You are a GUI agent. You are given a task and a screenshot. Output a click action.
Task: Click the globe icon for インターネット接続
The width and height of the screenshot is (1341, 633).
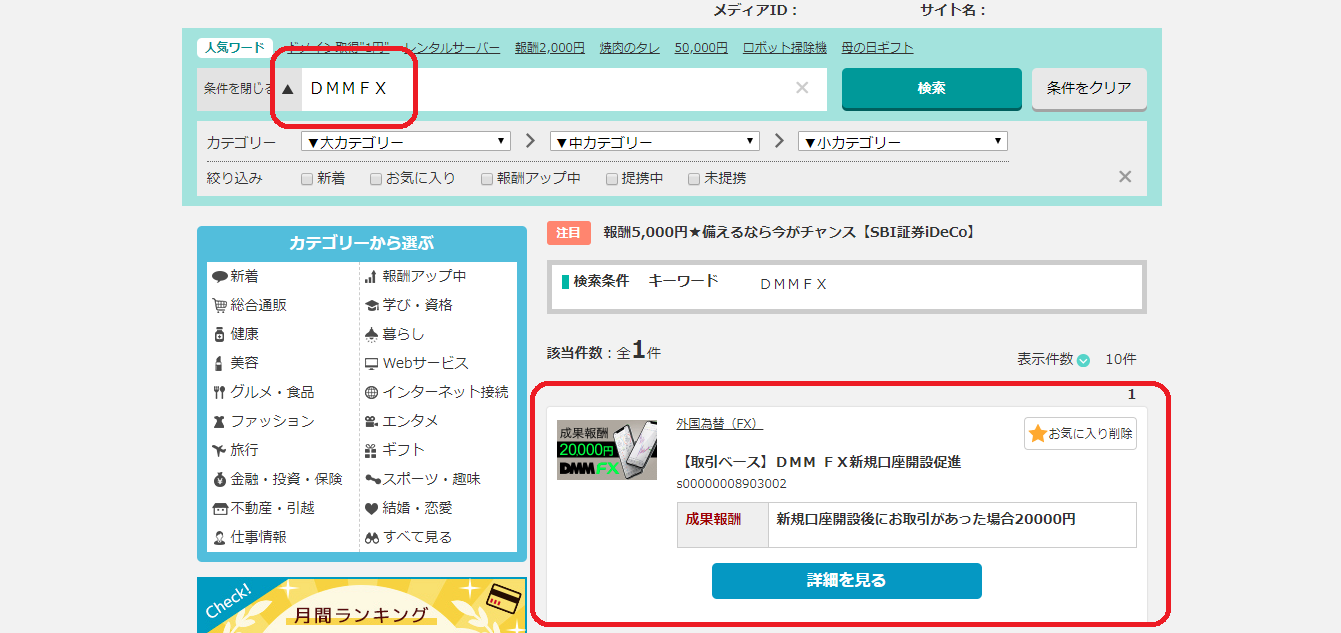[371, 393]
